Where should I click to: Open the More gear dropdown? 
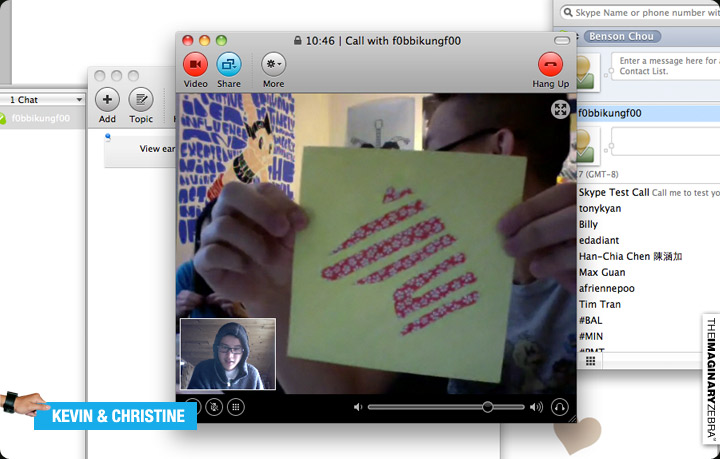pyautogui.click(x=273, y=65)
